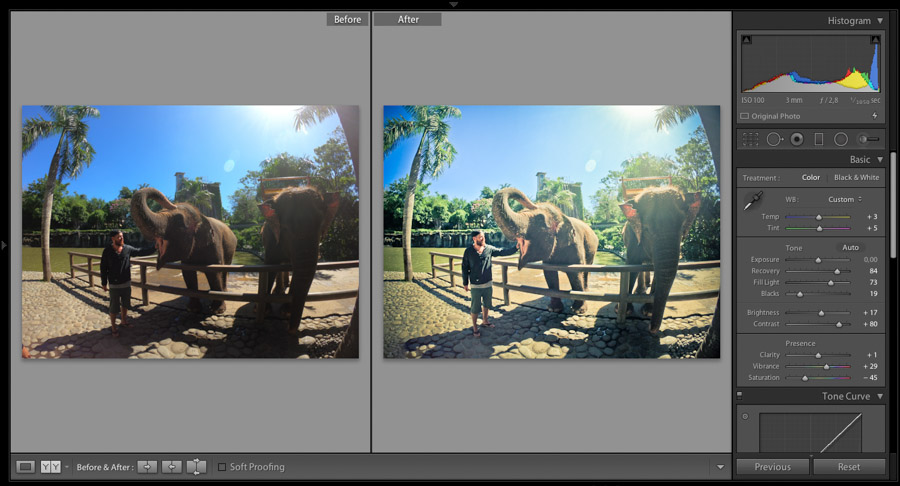Click the histogram graph area
Viewport: 900px width, 486px height.
point(810,63)
